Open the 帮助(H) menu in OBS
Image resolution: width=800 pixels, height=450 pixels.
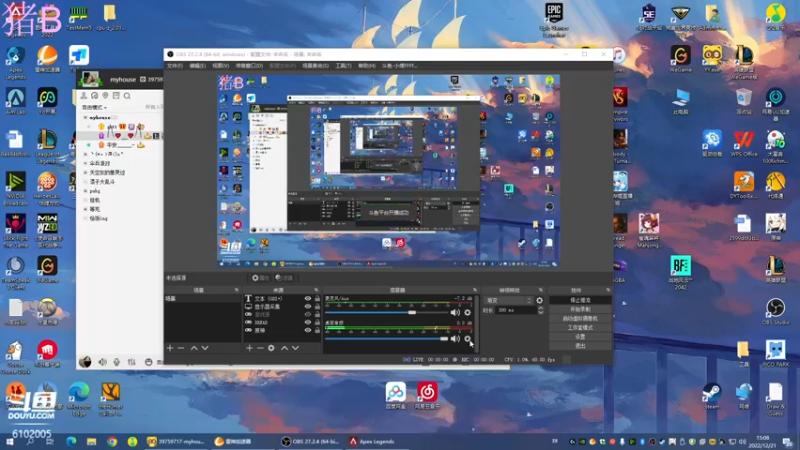(366, 66)
